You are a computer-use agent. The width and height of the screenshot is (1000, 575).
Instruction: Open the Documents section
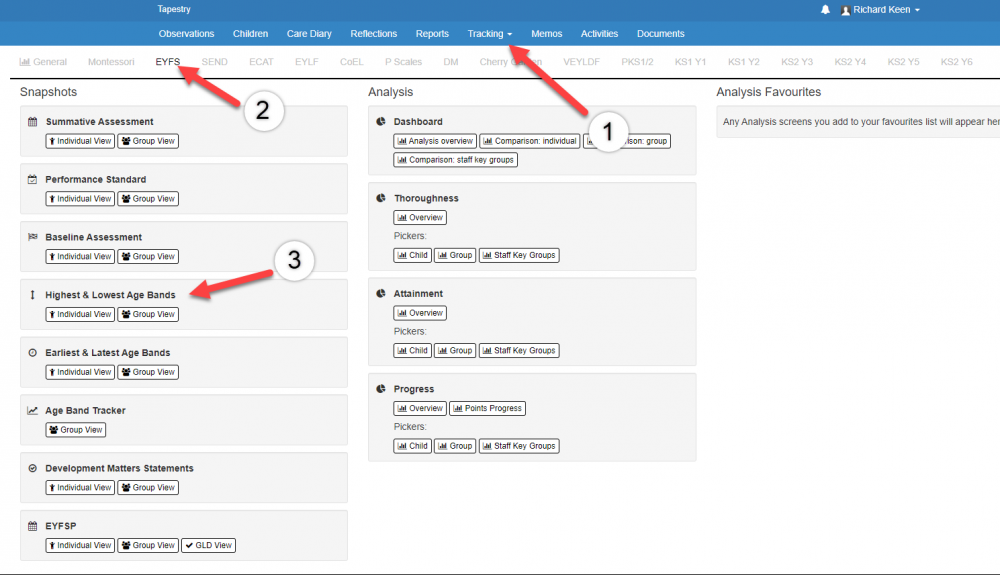click(x=660, y=34)
